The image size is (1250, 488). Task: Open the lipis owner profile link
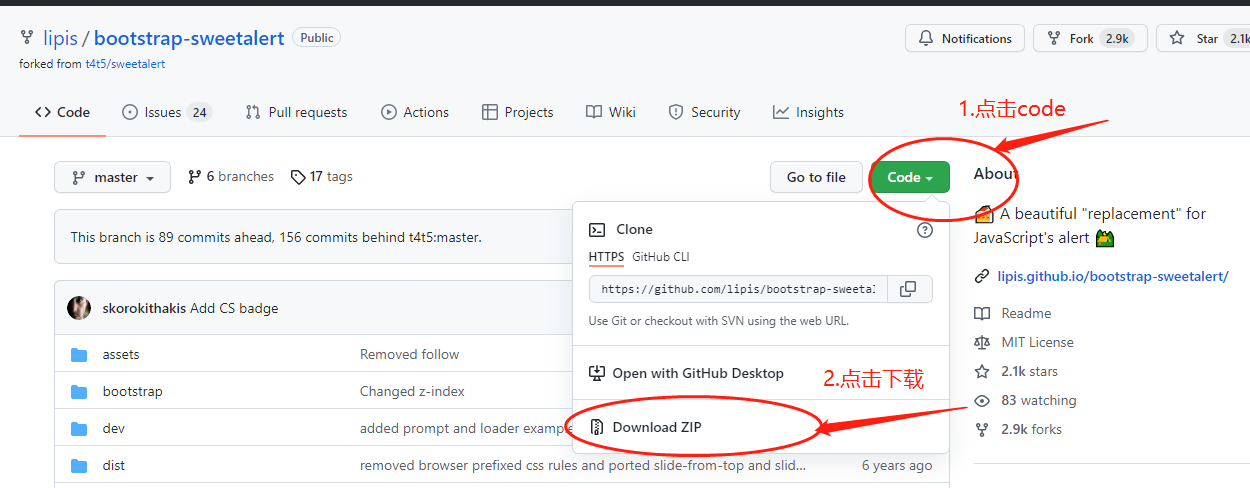click(x=60, y=38)
